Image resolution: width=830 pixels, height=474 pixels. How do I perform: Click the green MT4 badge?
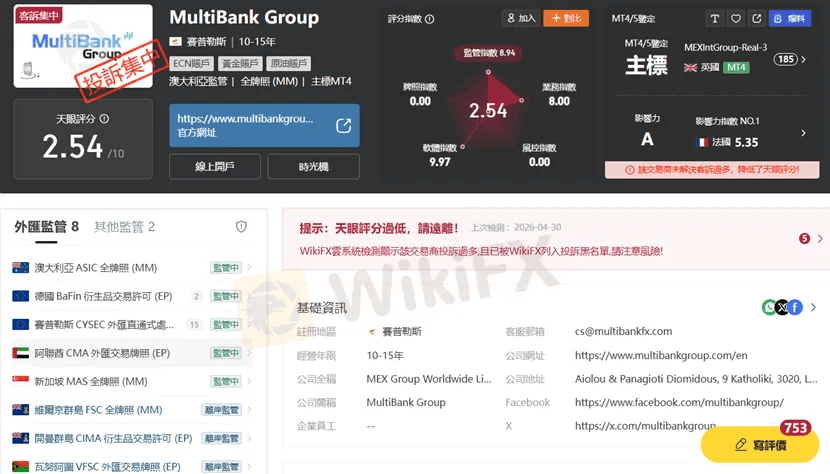736,67
